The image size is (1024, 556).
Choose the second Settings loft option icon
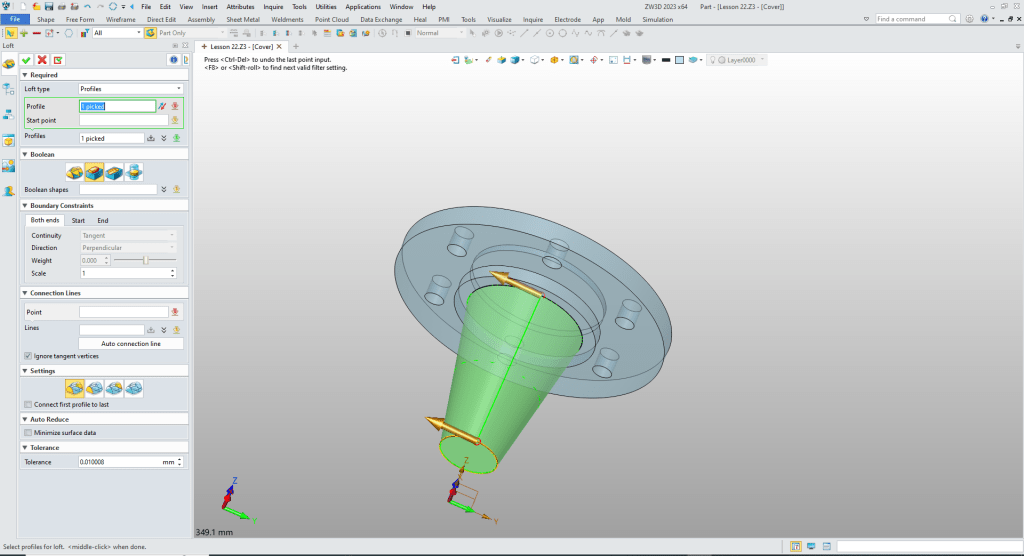tap(94, 388)
